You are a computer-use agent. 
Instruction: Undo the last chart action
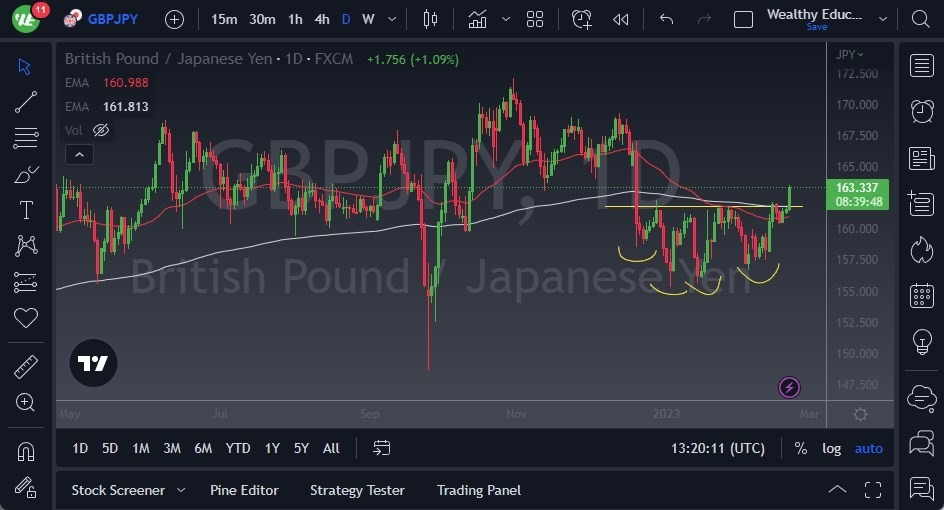[x=666, y=19]
